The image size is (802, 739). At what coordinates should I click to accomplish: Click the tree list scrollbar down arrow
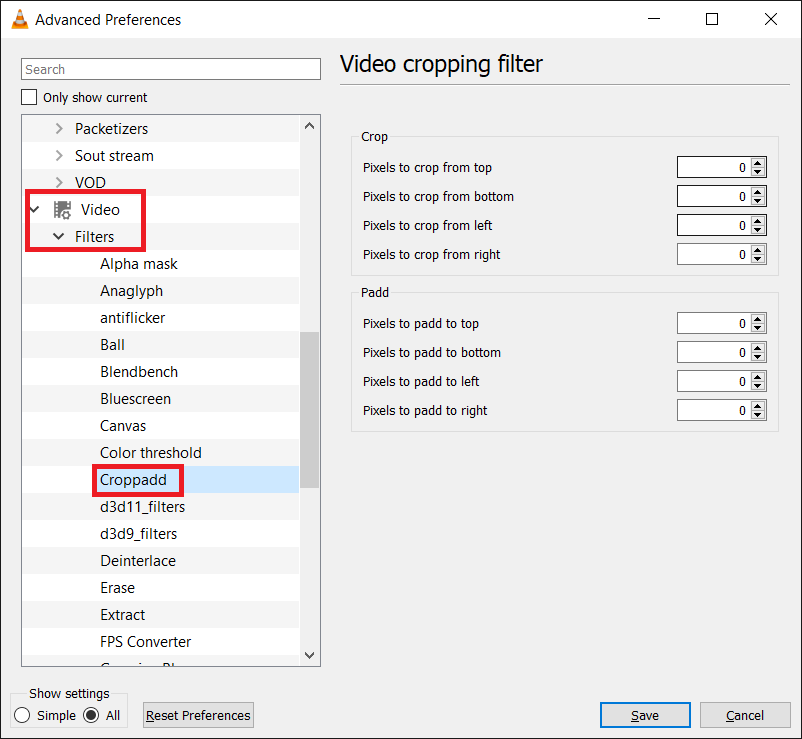[309, 653]
